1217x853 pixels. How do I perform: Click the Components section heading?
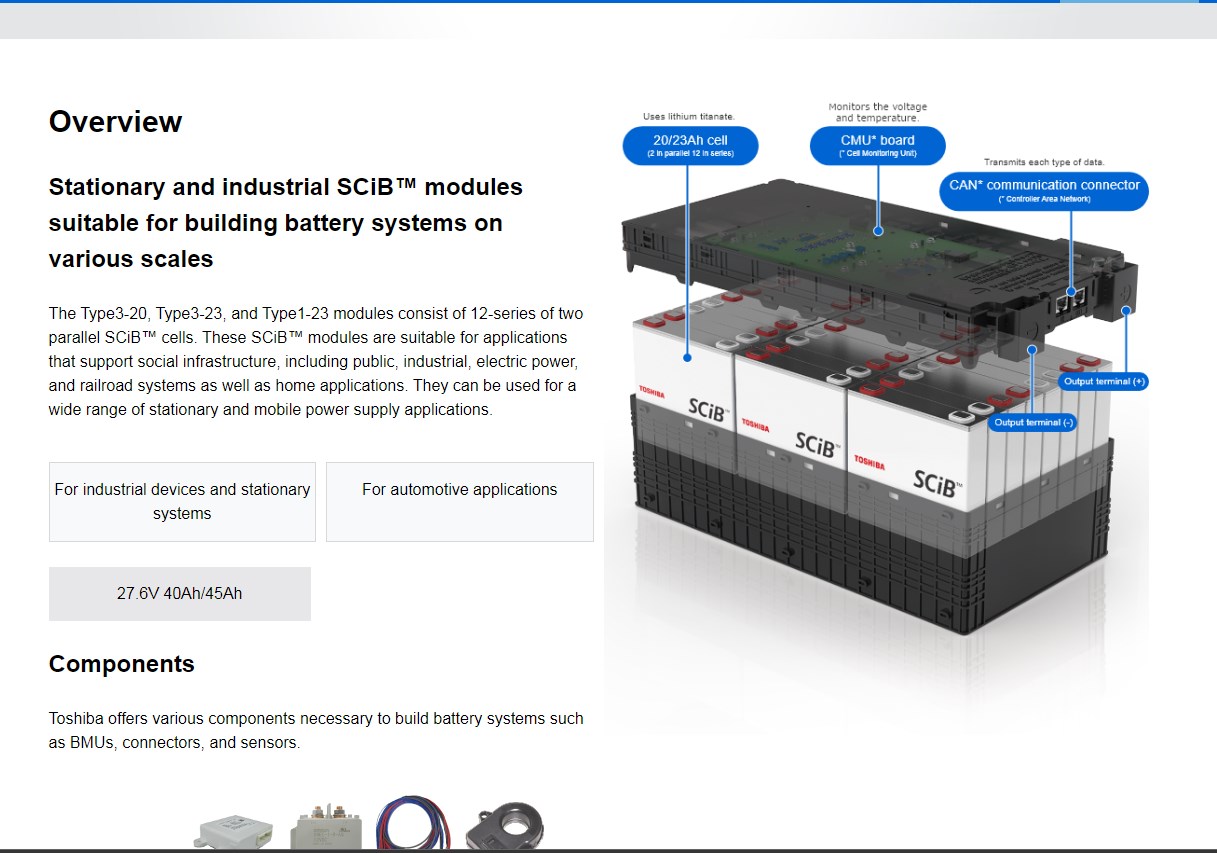click(121, 664)
